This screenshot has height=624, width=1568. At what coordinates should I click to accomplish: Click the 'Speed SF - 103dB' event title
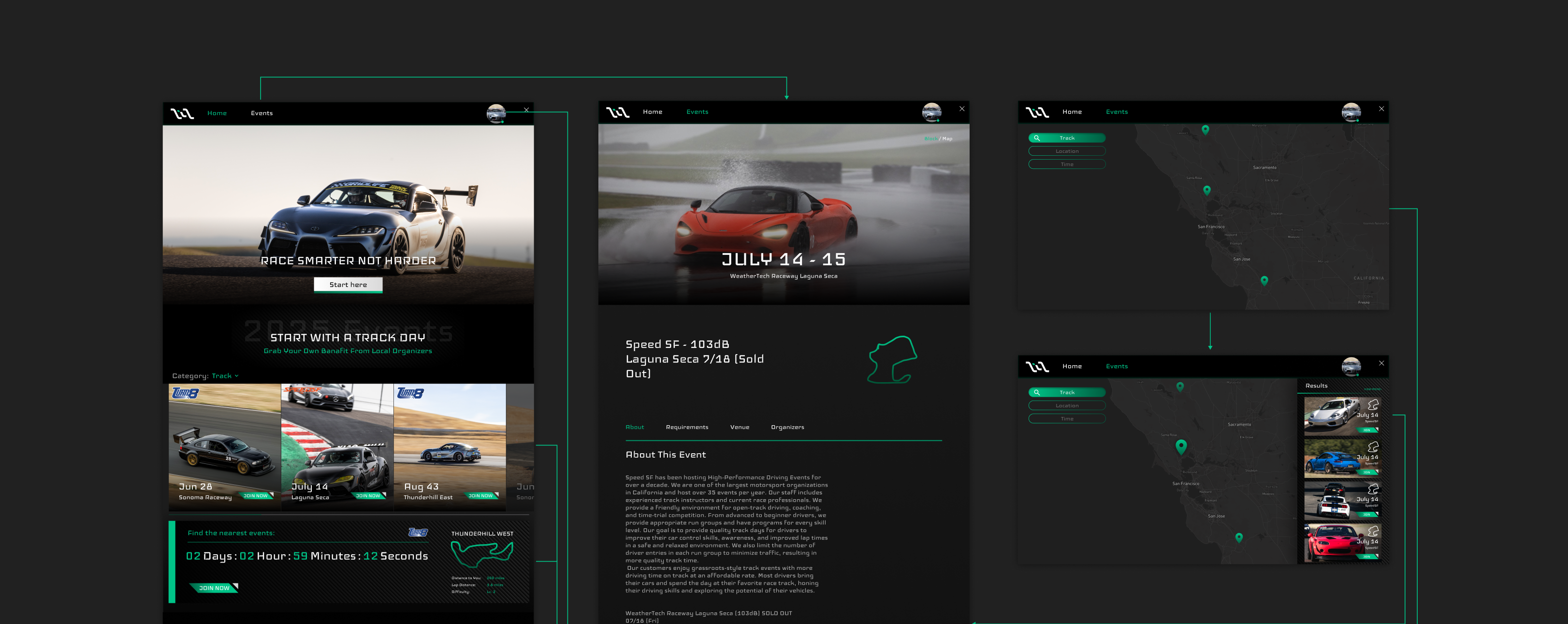[x=678, y=344]
